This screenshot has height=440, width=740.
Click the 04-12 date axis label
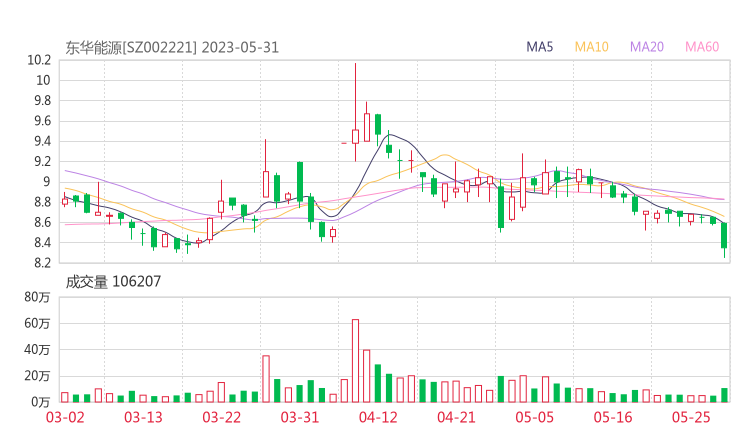pos(378,417)
